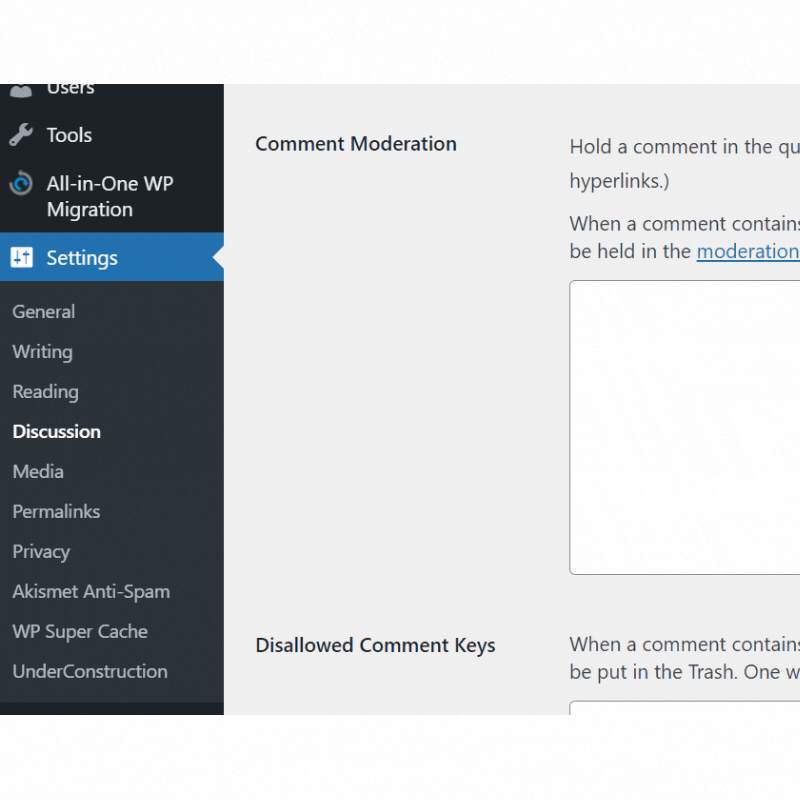The image size is (800, 800).
Task: Open WP Super Cache settings
Action: click(80, 632)
